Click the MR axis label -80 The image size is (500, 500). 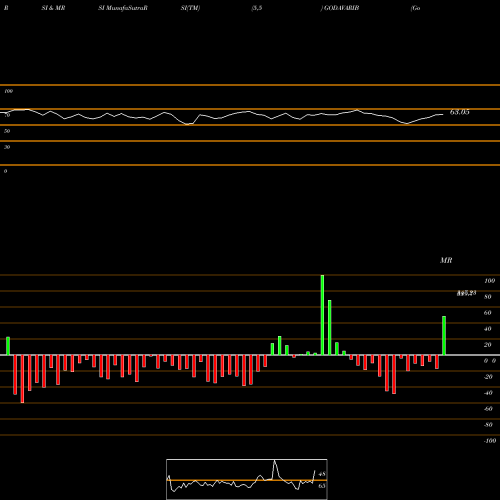tap(488, 425)
